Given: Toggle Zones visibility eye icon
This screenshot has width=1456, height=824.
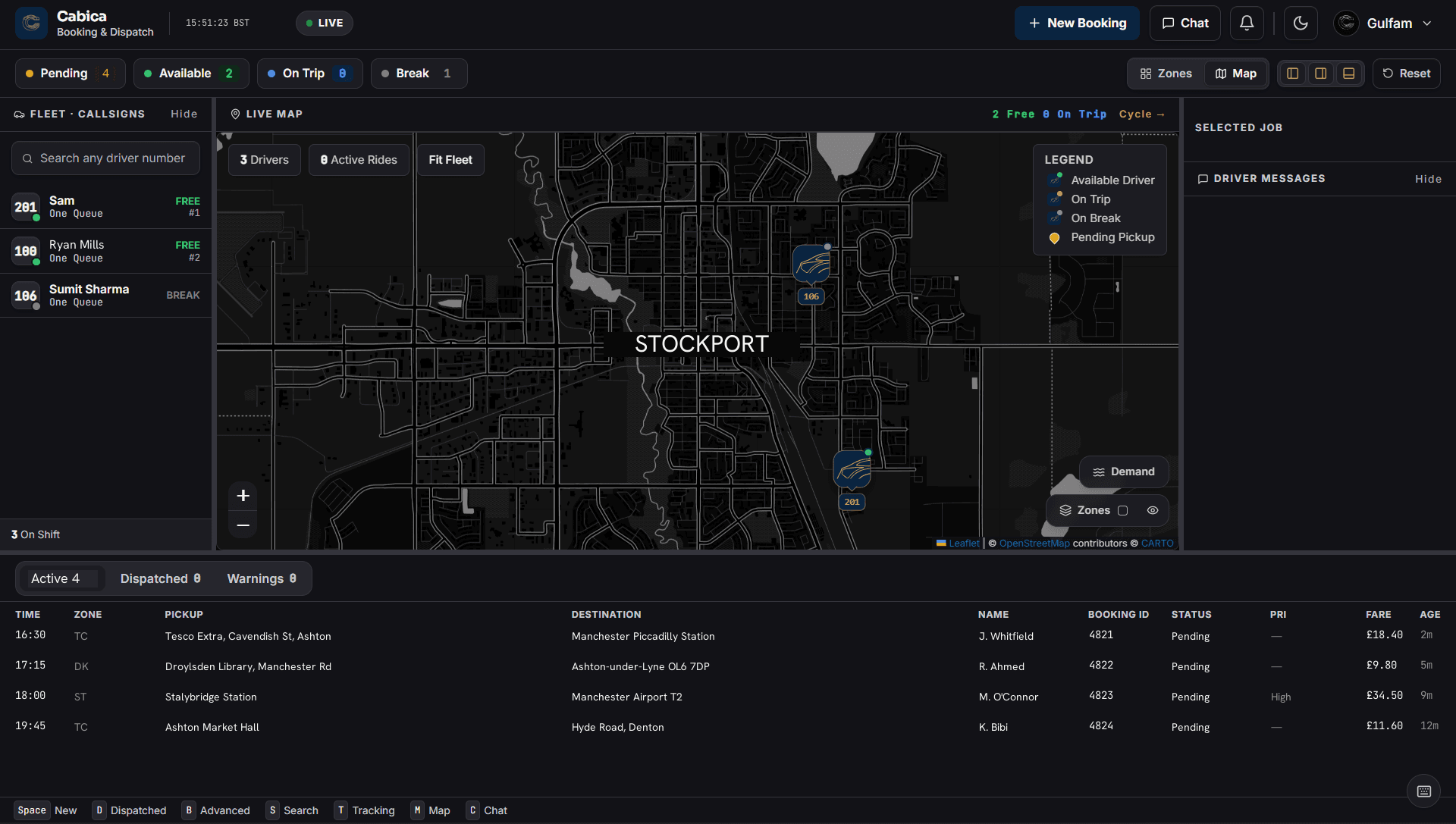Looking at the screenshot, I should pyautogui.click(x=1153, y=510).
